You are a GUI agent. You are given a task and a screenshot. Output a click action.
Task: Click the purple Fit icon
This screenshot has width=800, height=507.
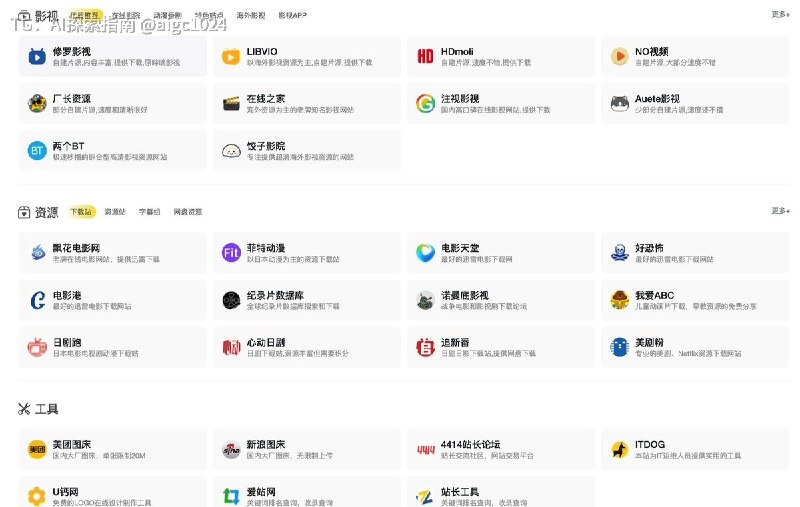pyautogui.click(x=231, y=252)
